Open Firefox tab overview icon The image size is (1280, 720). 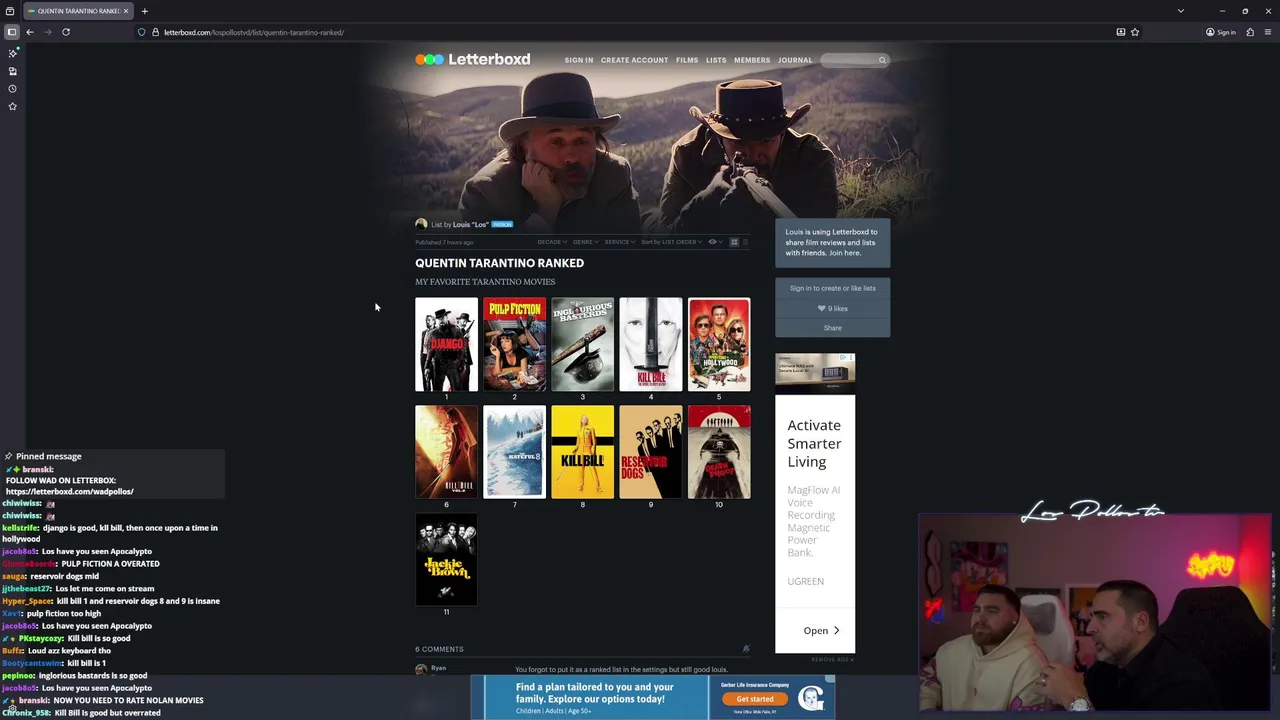coord(10,11)
